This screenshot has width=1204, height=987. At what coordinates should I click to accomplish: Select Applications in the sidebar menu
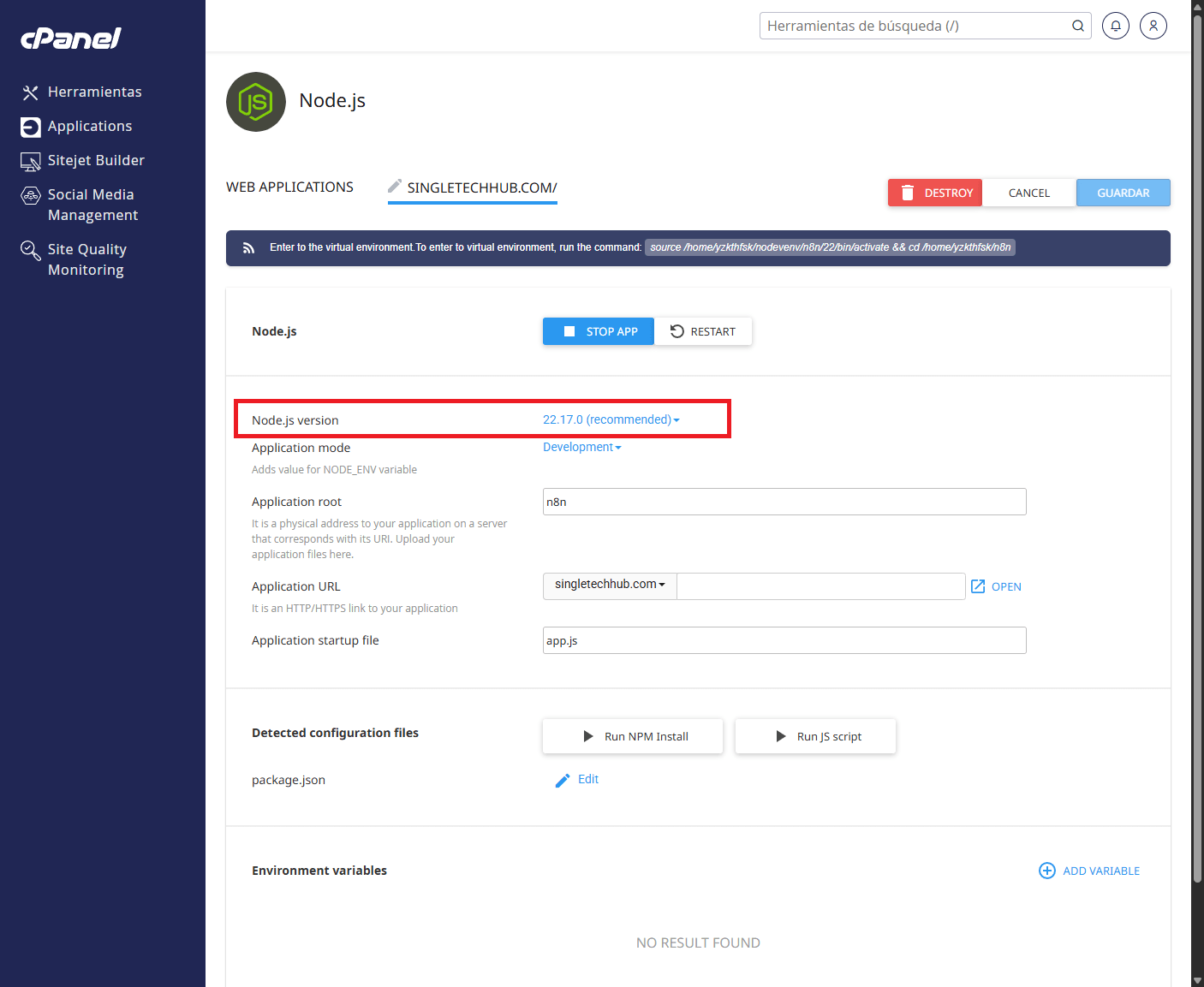point(90,126)
